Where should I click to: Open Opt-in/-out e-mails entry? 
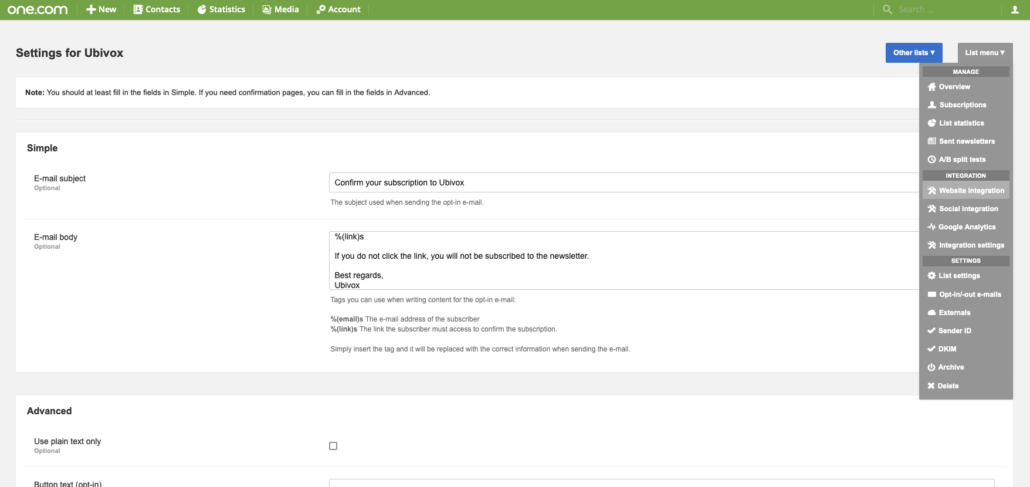(966, 294)
